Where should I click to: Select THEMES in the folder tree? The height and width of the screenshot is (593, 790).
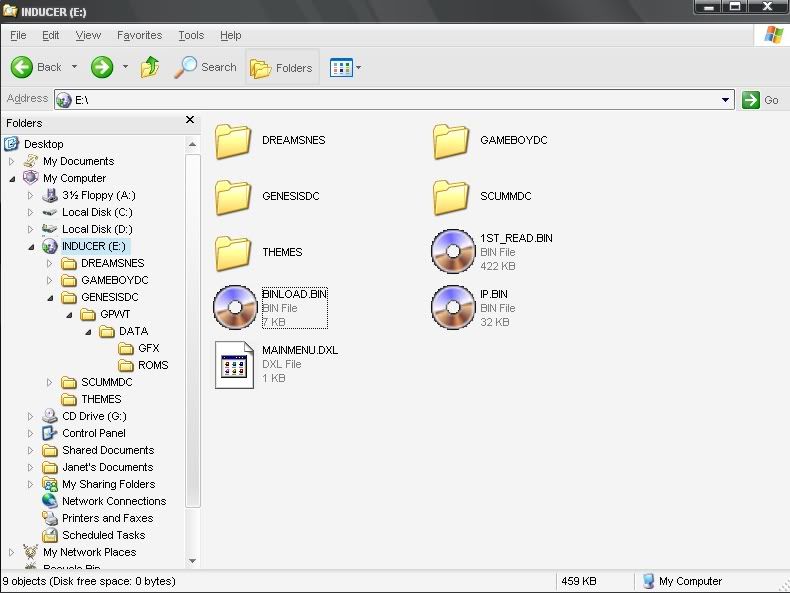point(101,399)
